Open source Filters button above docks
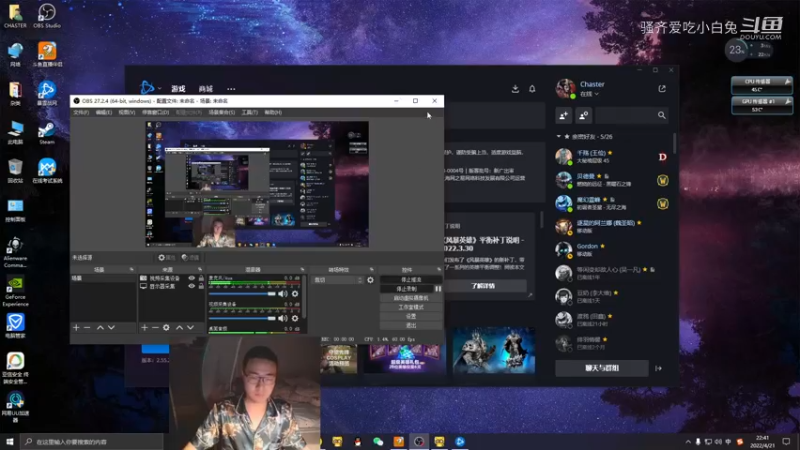 click(x=190, y=258)
